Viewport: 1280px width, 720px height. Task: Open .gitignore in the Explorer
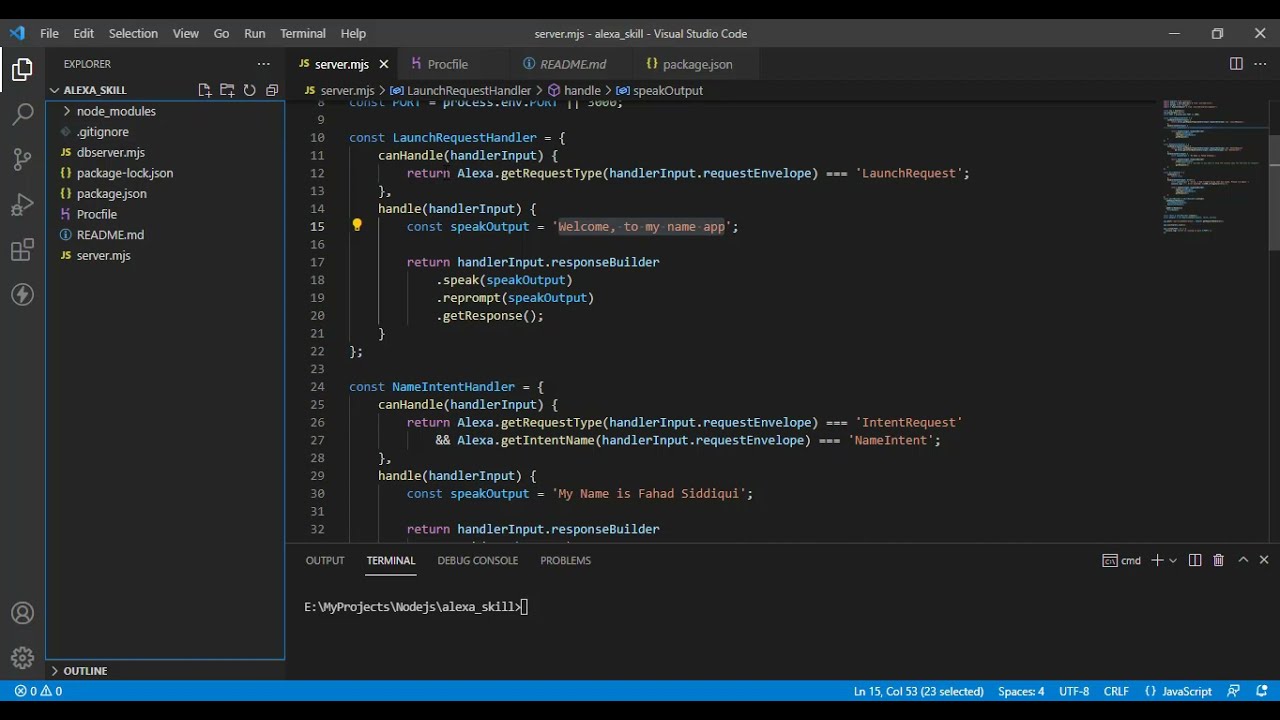coord(165,132)
